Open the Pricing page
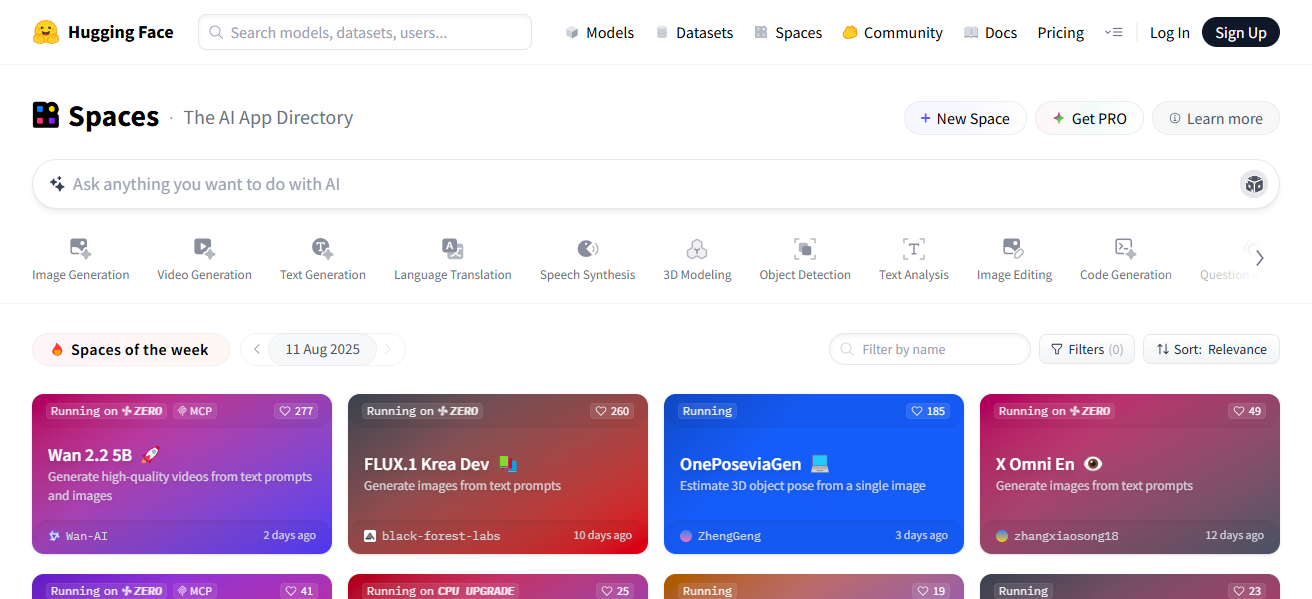Viewport: 1312px width, 599px height. (x=1061, y=33)
